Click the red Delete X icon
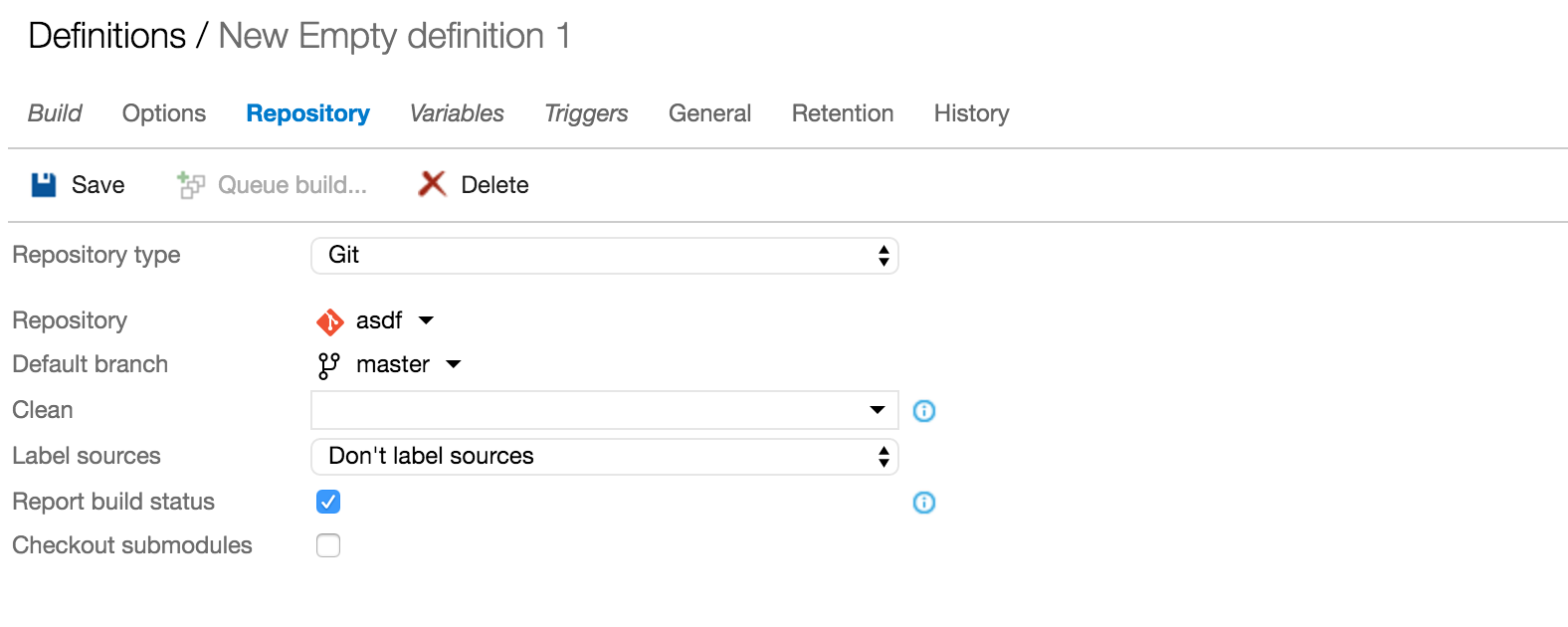Screen dimensions: 1568x627 432,184
